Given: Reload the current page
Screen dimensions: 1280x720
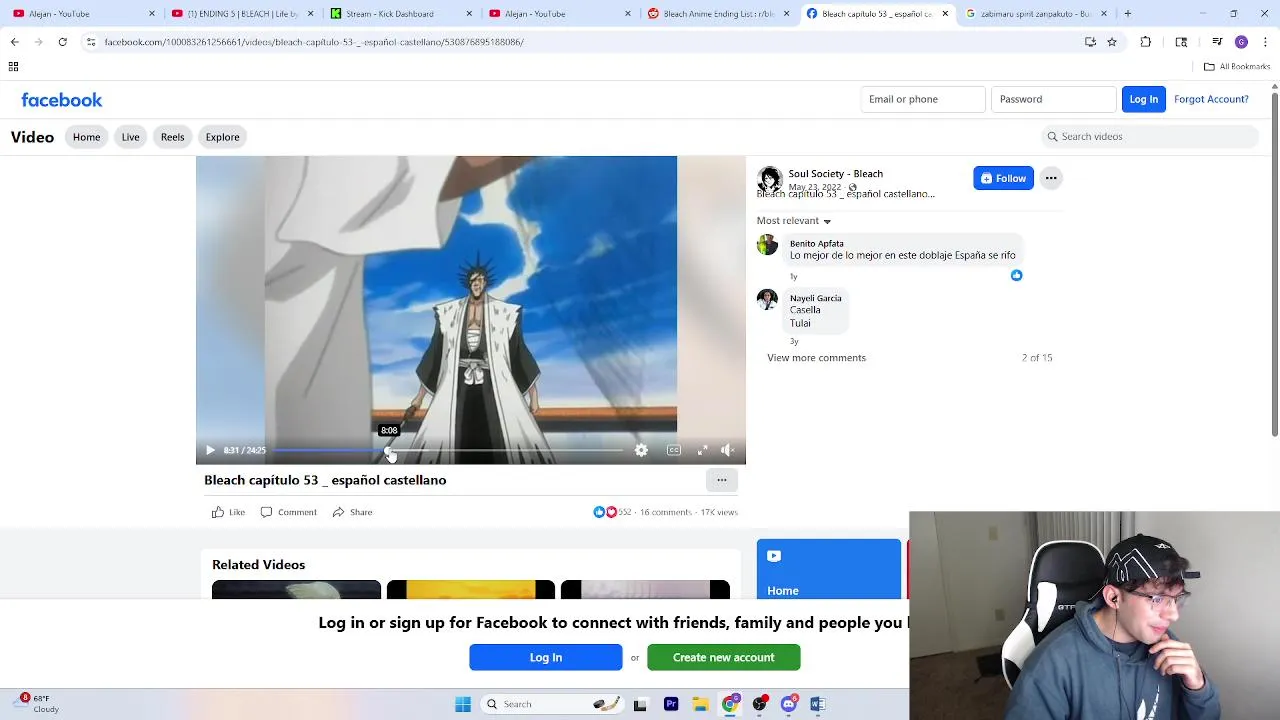Looking at the screenshot, I should click(62, 42).
